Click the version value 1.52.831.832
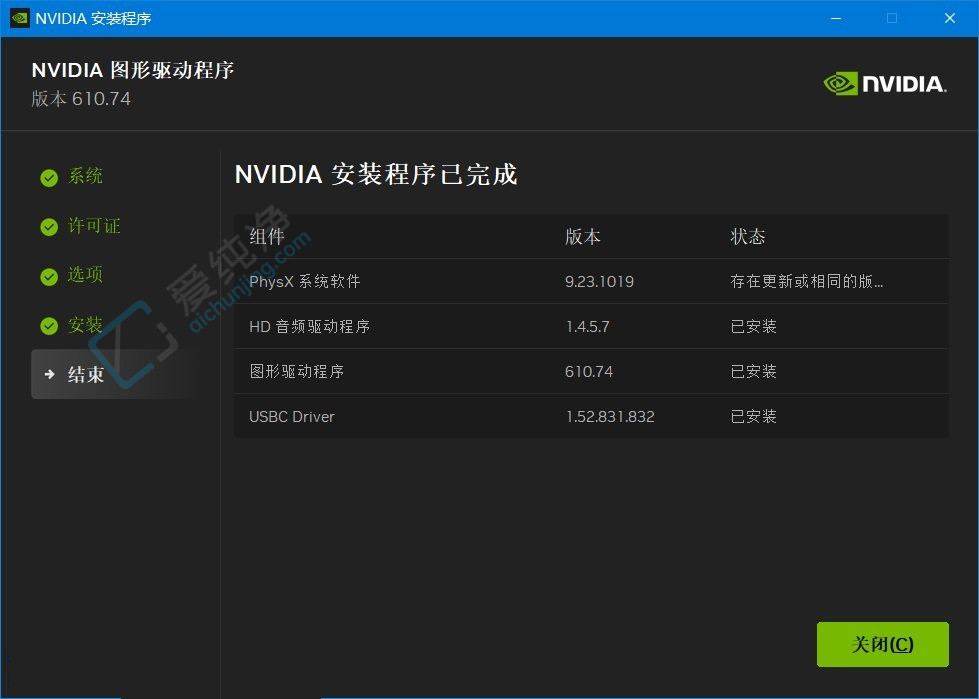Viewport: 979px width, 699px height. click(x=610, y=416)
